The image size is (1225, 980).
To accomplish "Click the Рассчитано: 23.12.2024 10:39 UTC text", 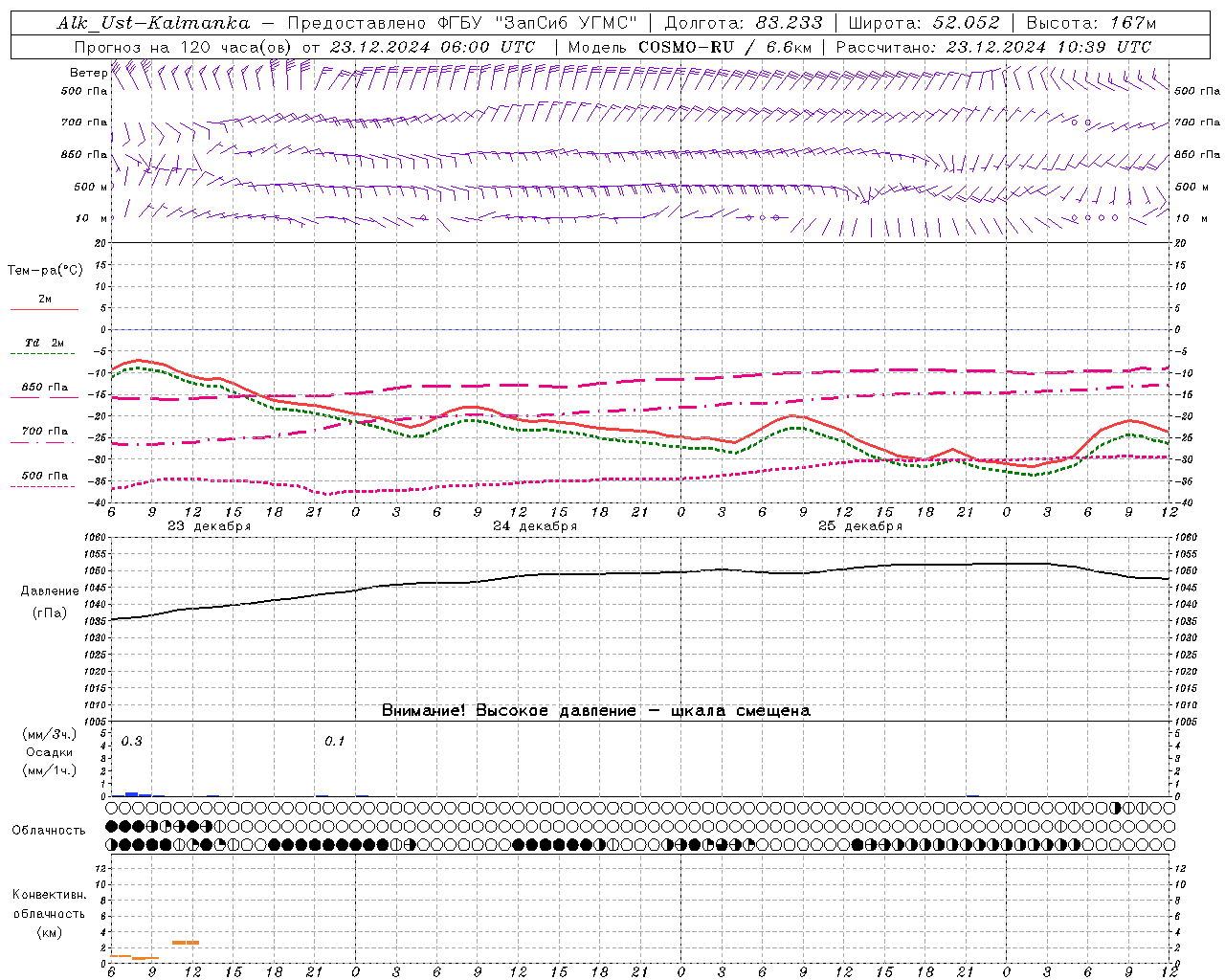I will tap(993, 47).
